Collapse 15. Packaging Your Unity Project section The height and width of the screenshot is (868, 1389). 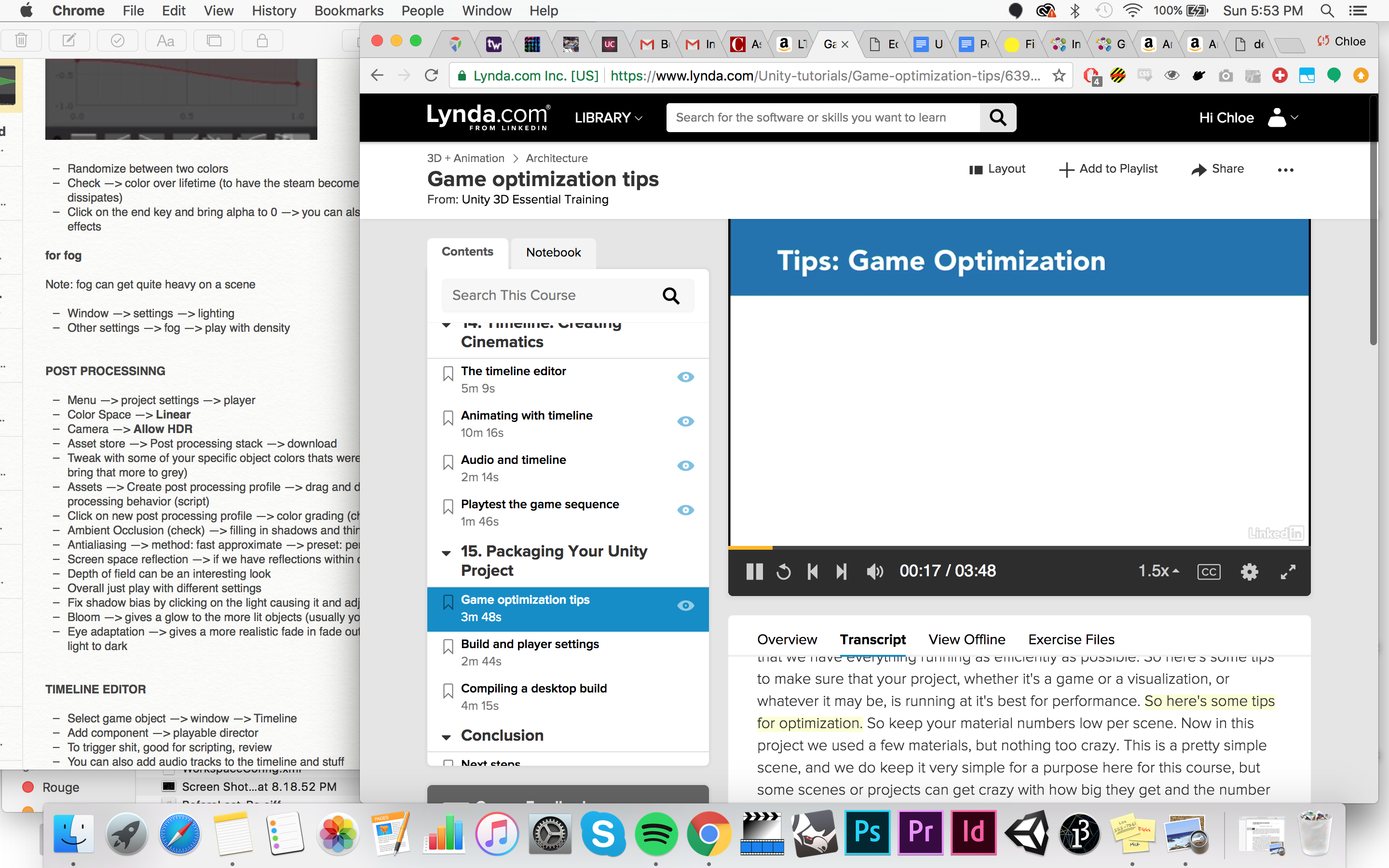(446, 554)
